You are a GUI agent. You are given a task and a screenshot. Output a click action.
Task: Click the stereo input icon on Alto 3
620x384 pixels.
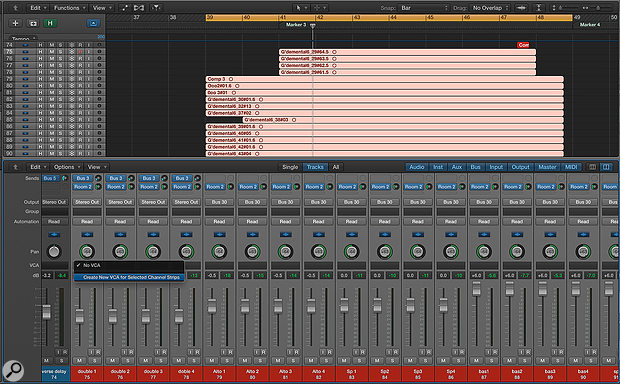(x=285, y=235)
